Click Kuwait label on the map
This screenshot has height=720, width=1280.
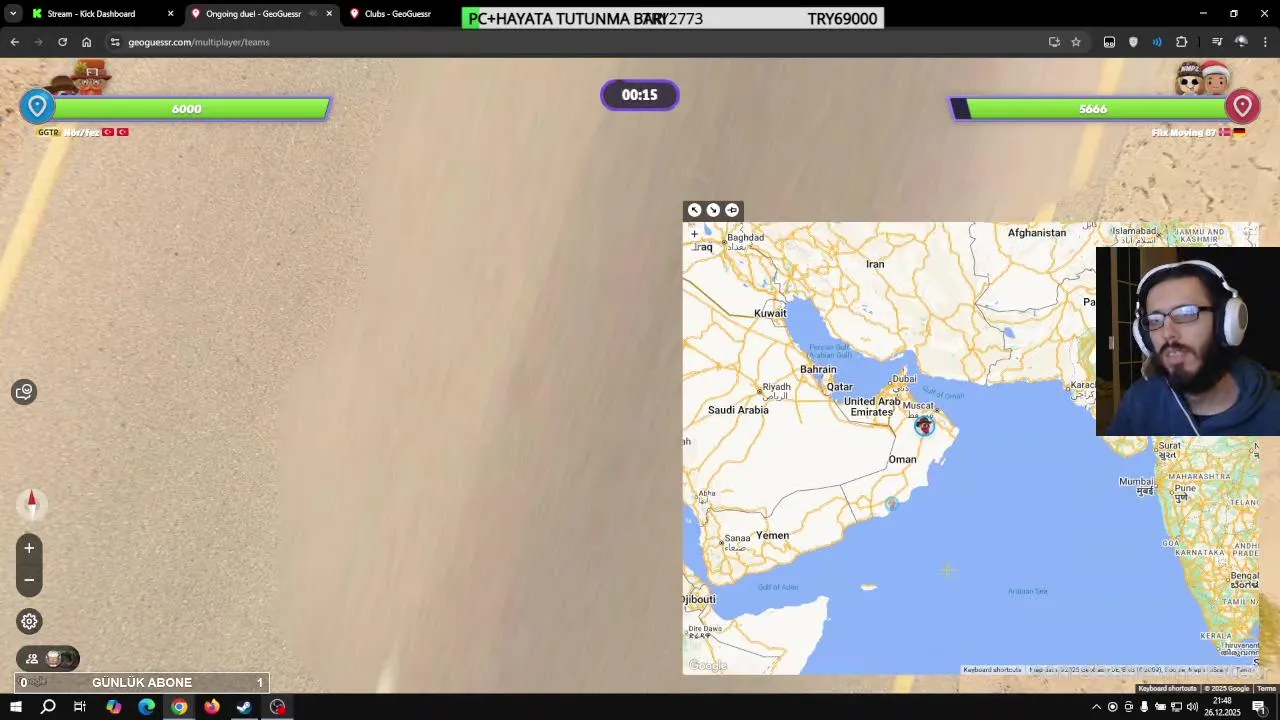pos(770,313)
